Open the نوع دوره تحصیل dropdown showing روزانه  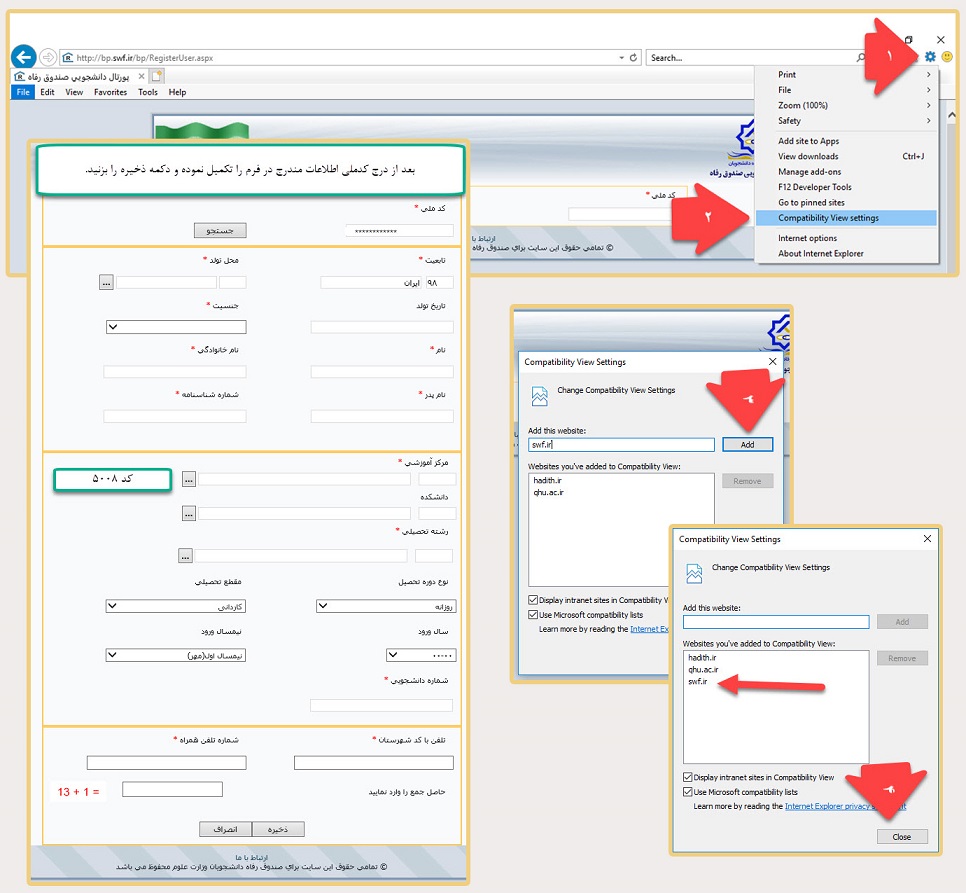tap(386, 606)
